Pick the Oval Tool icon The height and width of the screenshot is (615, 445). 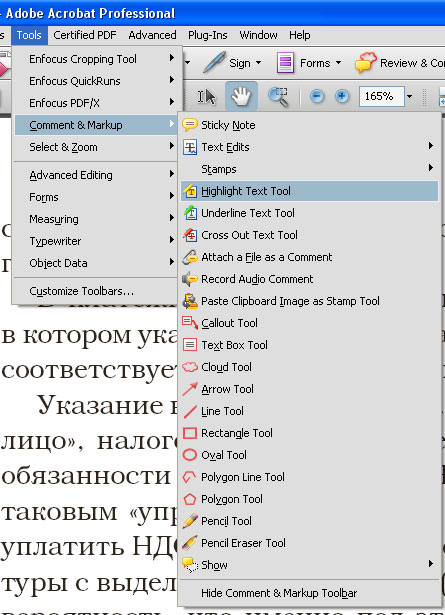[190, 455]
